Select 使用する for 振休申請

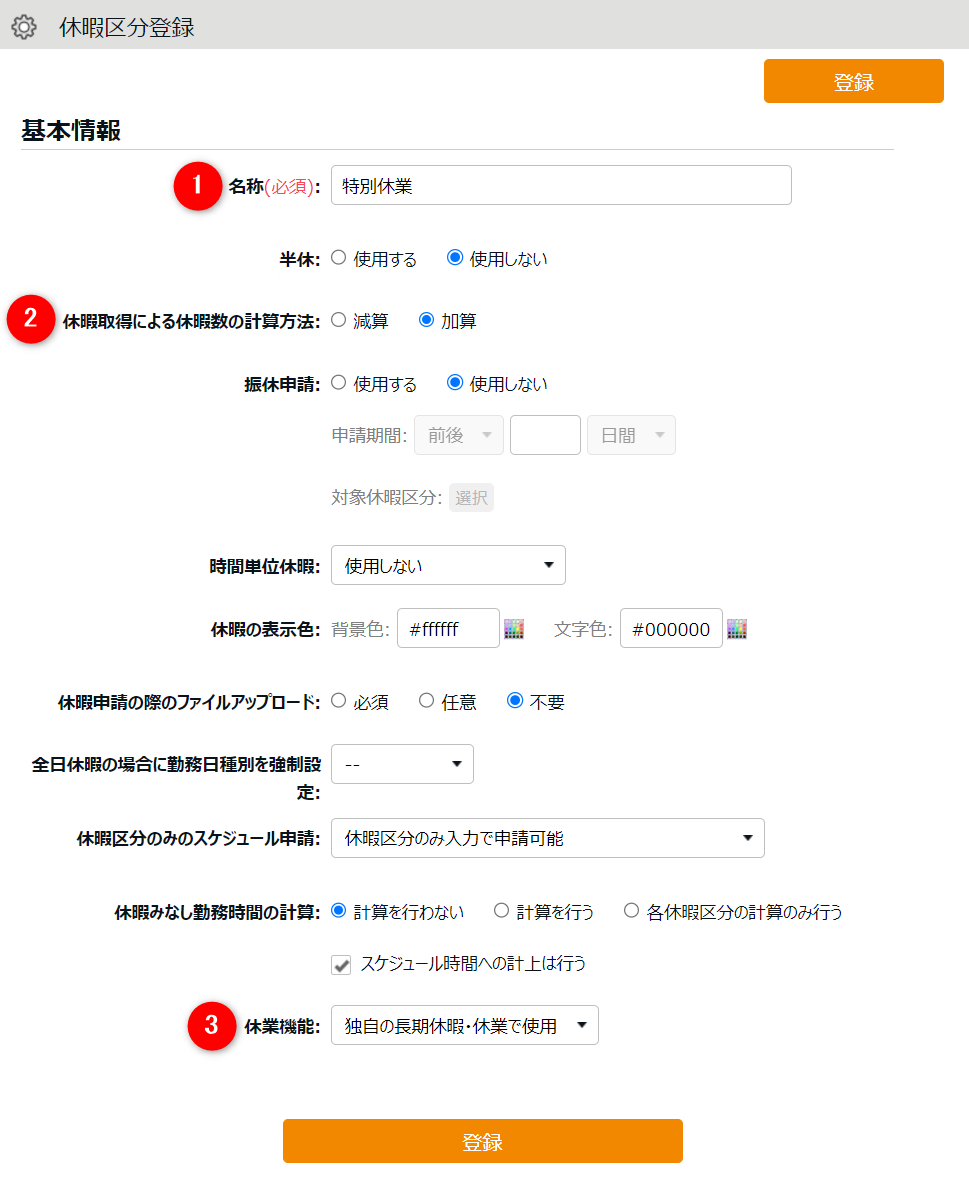(339, 383)
